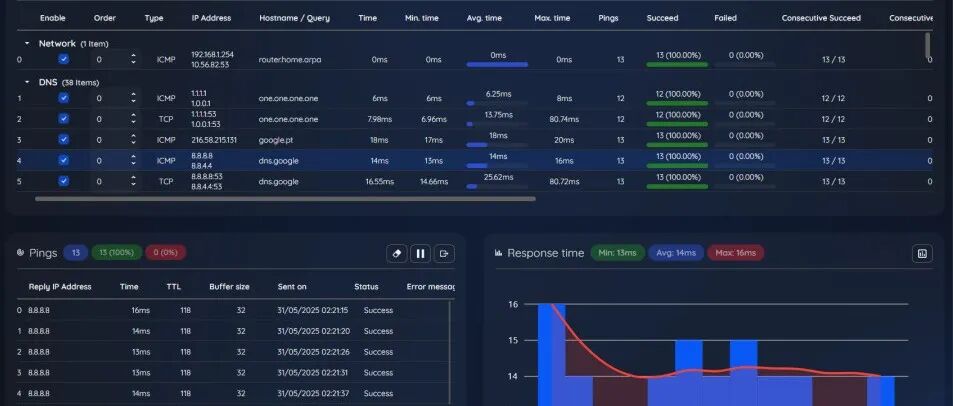Toggle the google.pt row checkbox
Screen dimensions: 953x406
click(x=63, y=139)
